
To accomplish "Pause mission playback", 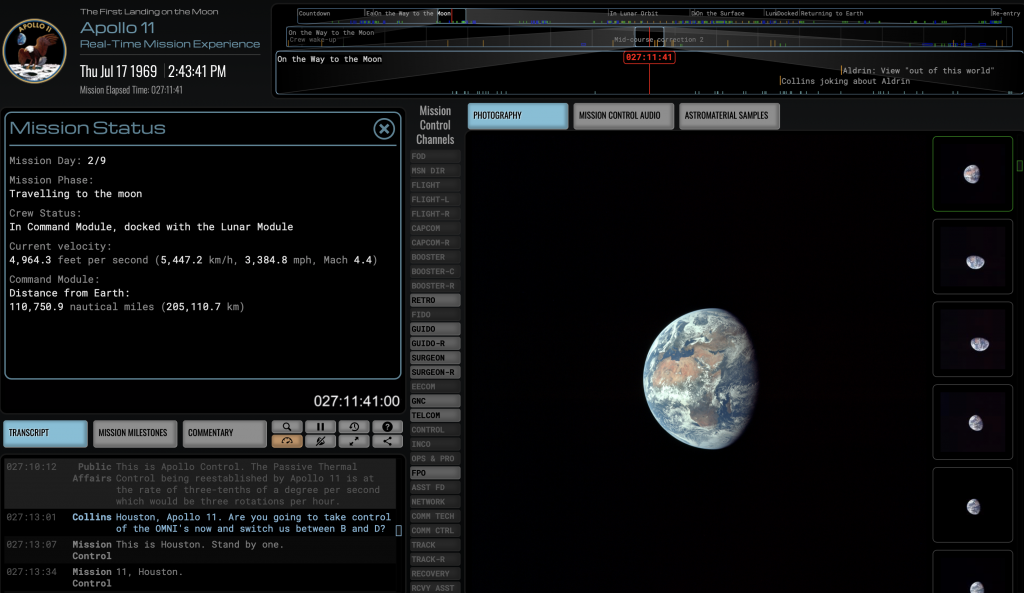I will (x=320, y=426).
